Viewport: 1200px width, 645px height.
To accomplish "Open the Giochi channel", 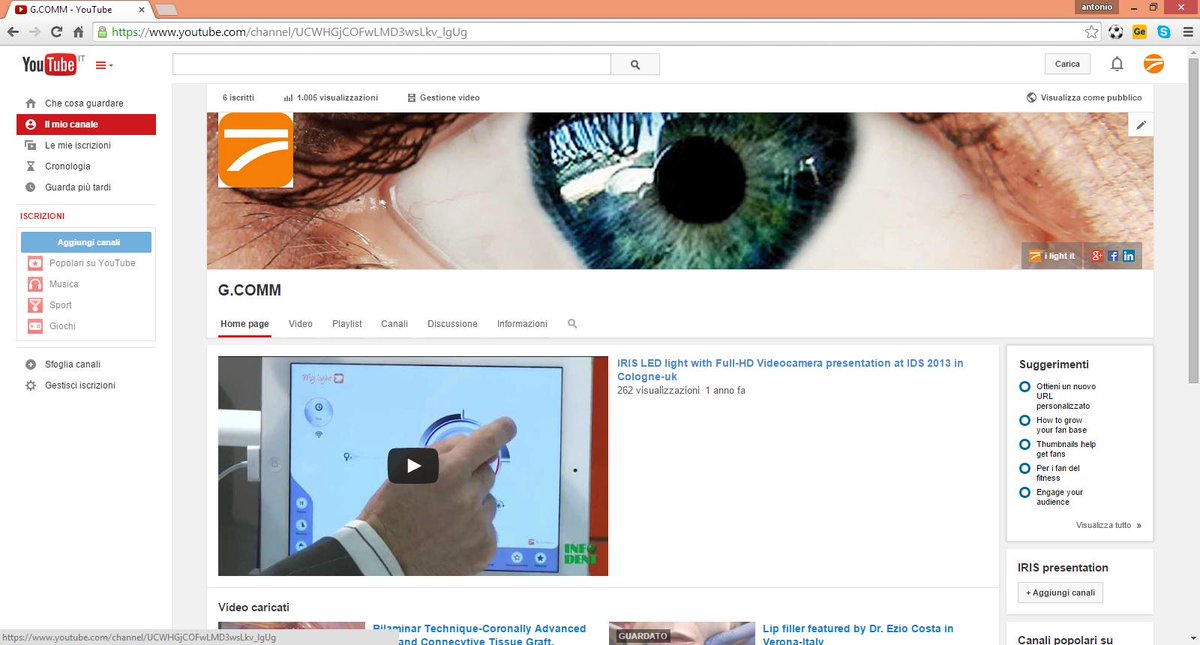I will click(62, 326).
